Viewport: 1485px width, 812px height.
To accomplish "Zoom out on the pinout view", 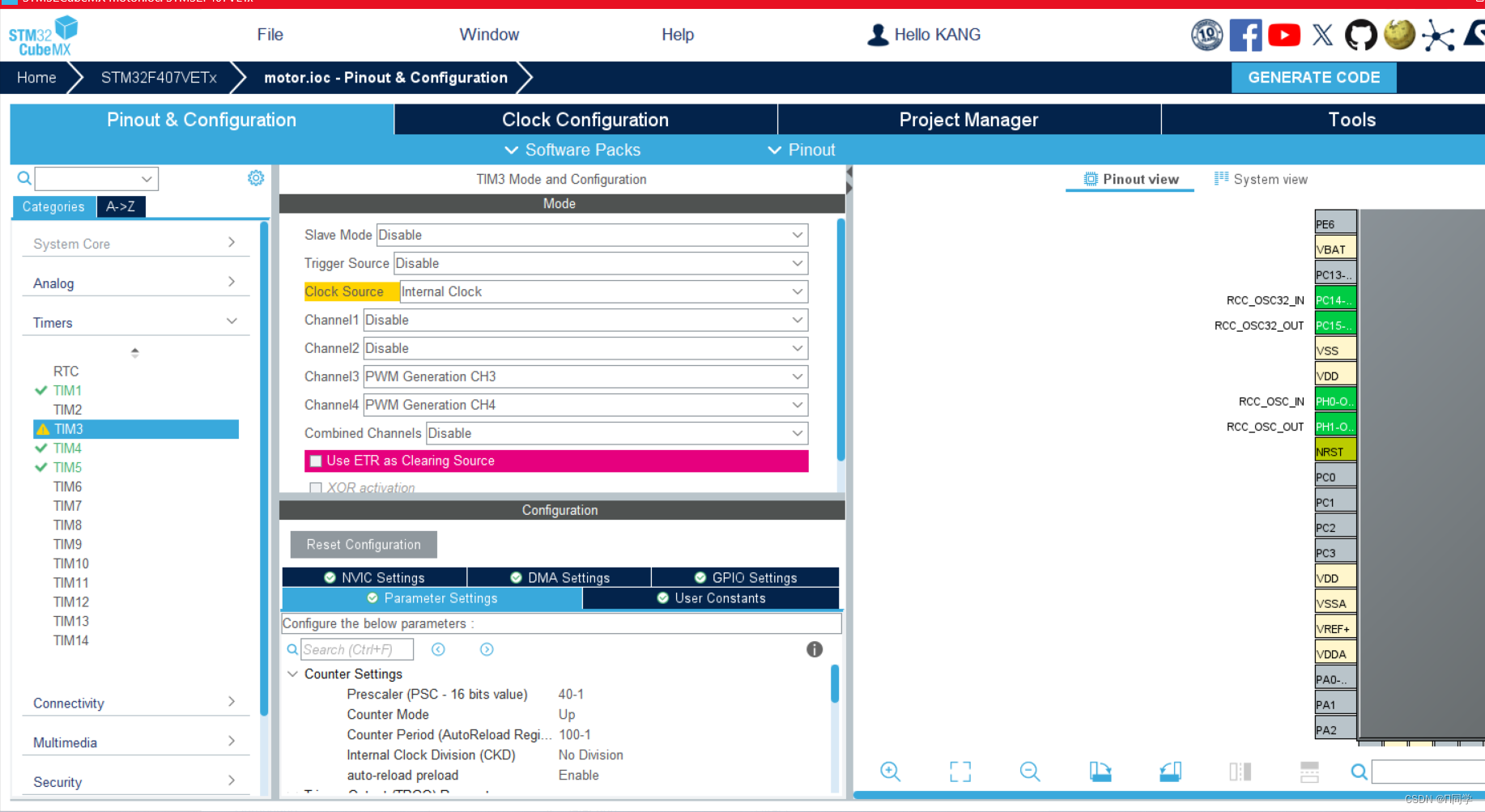I will click(x=1030, y=772).
